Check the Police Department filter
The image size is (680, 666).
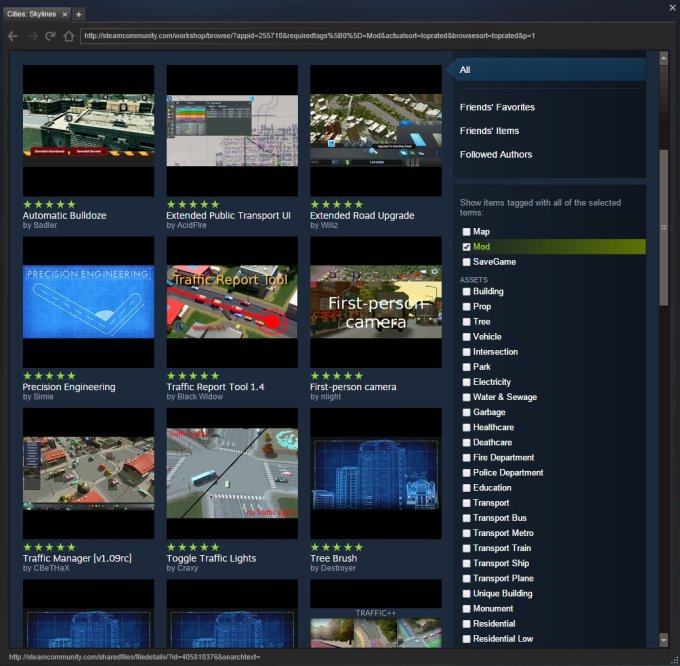pyautogui.click(x=466, y=473)
